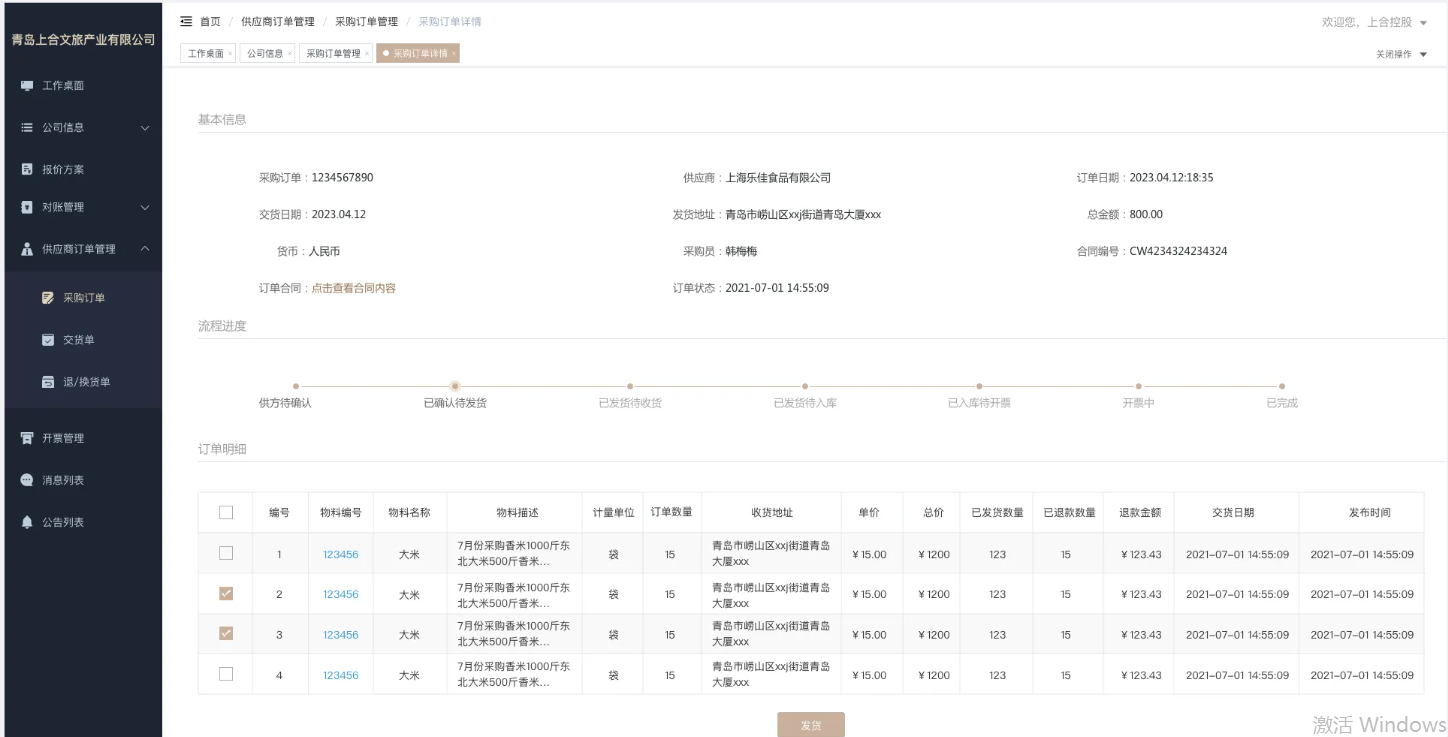Click the 发布时间 column header
Image resolution: width=1448 pixels, height=737 pixels.
click(1369, 513)
